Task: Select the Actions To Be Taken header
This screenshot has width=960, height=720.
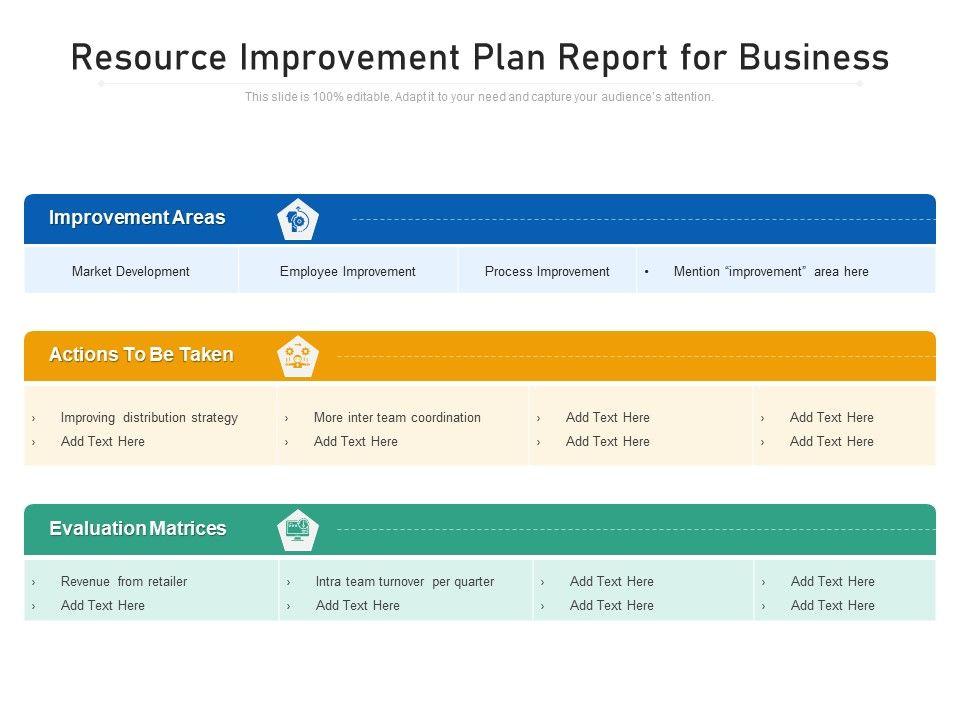Action: (141, 355)
